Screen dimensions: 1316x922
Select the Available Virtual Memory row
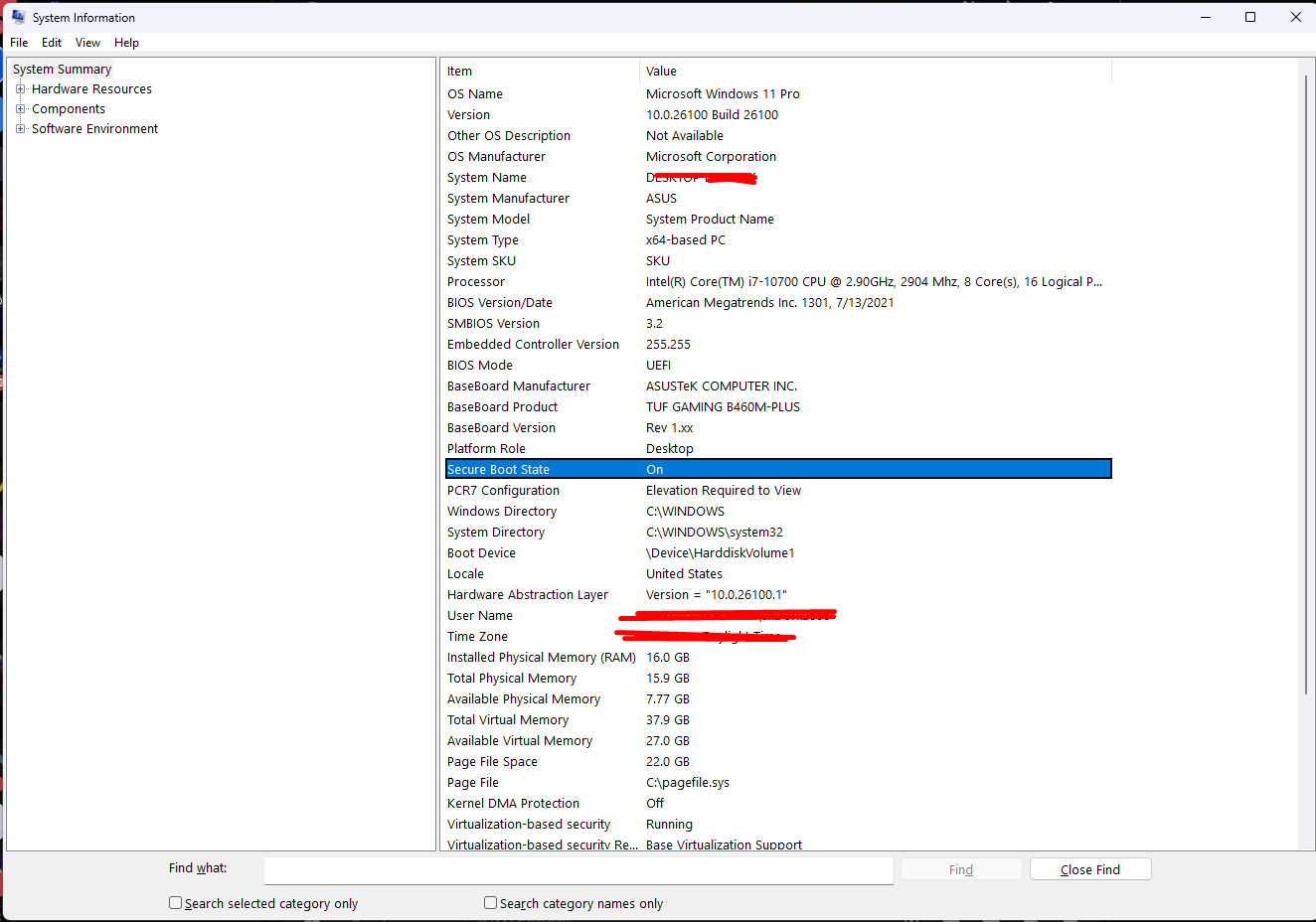tap(778, 740)
